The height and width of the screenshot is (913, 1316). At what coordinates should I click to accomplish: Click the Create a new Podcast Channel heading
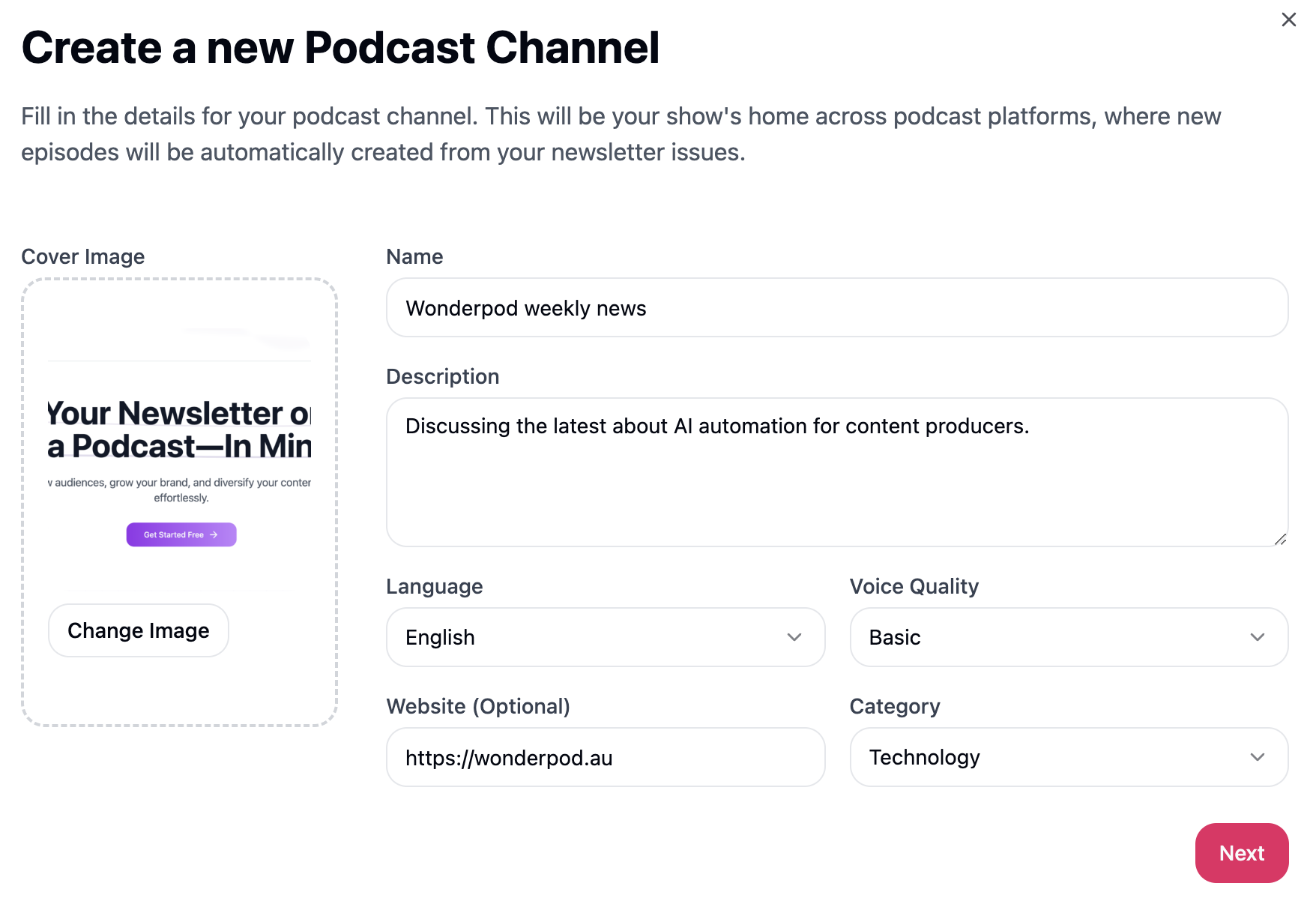[340, 48]
